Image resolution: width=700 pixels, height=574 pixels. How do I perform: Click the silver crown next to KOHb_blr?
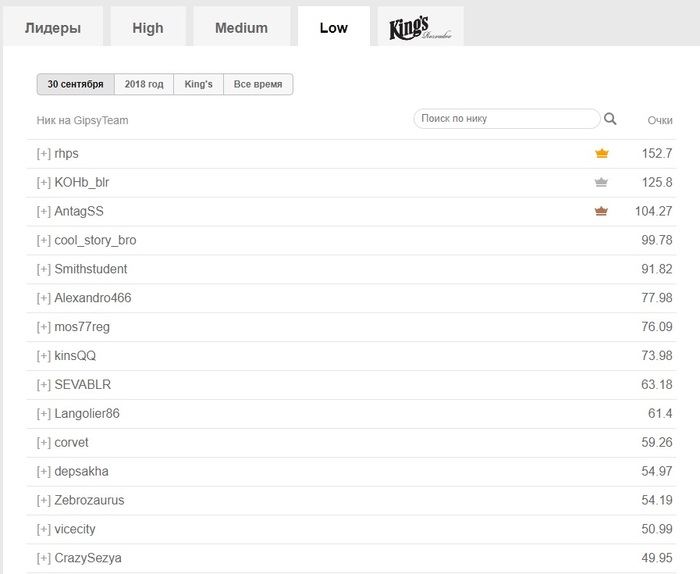coord(602,183)
